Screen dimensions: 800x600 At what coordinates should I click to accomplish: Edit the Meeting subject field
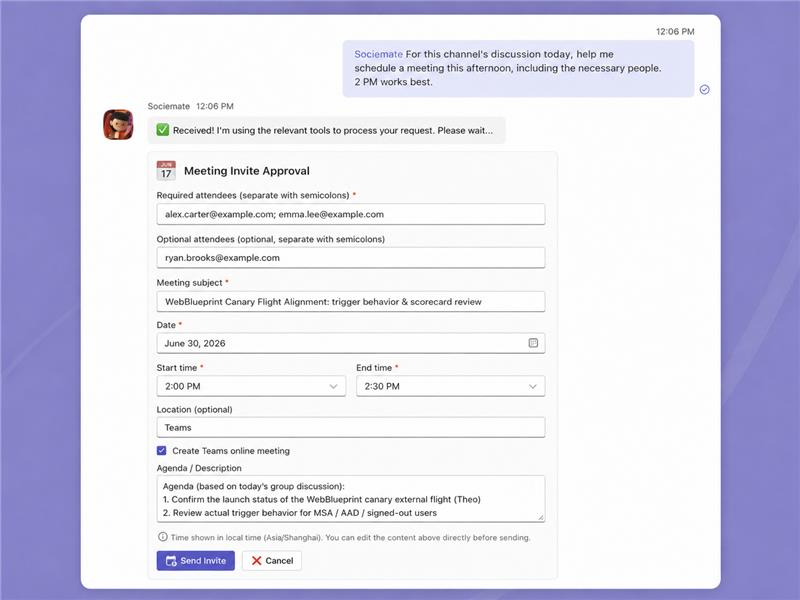(x=351, y=302)
